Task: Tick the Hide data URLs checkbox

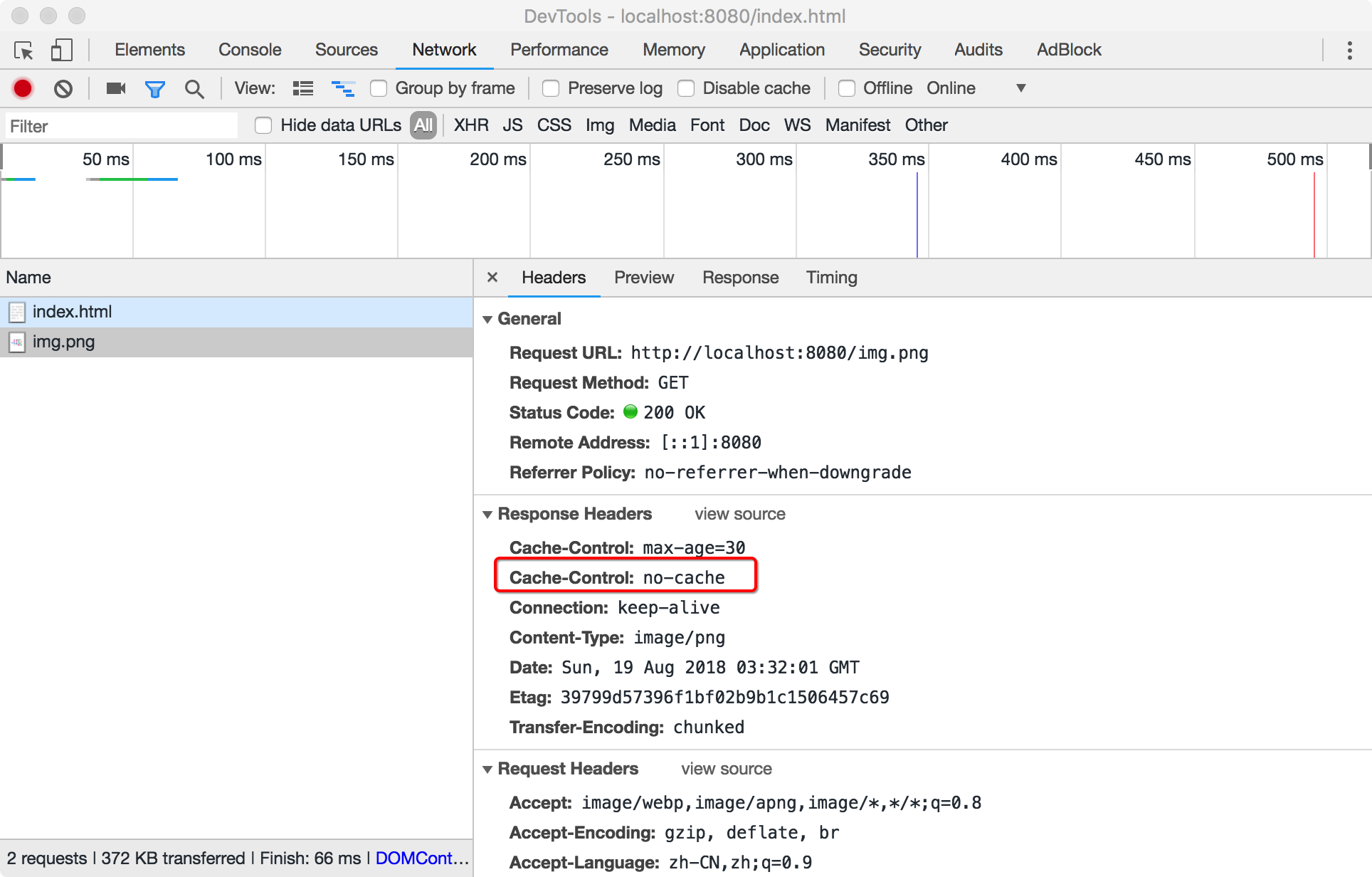Action: click(263, 125)
